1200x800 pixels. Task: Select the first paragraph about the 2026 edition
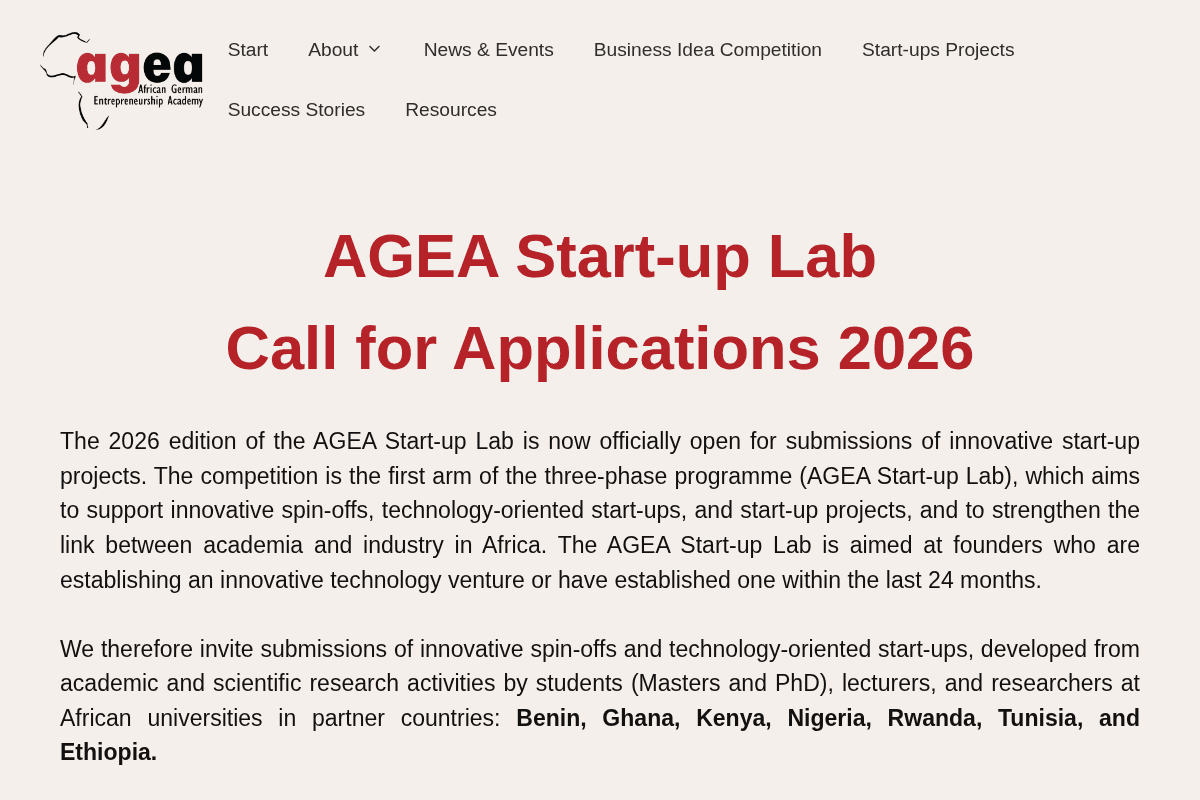600,509
